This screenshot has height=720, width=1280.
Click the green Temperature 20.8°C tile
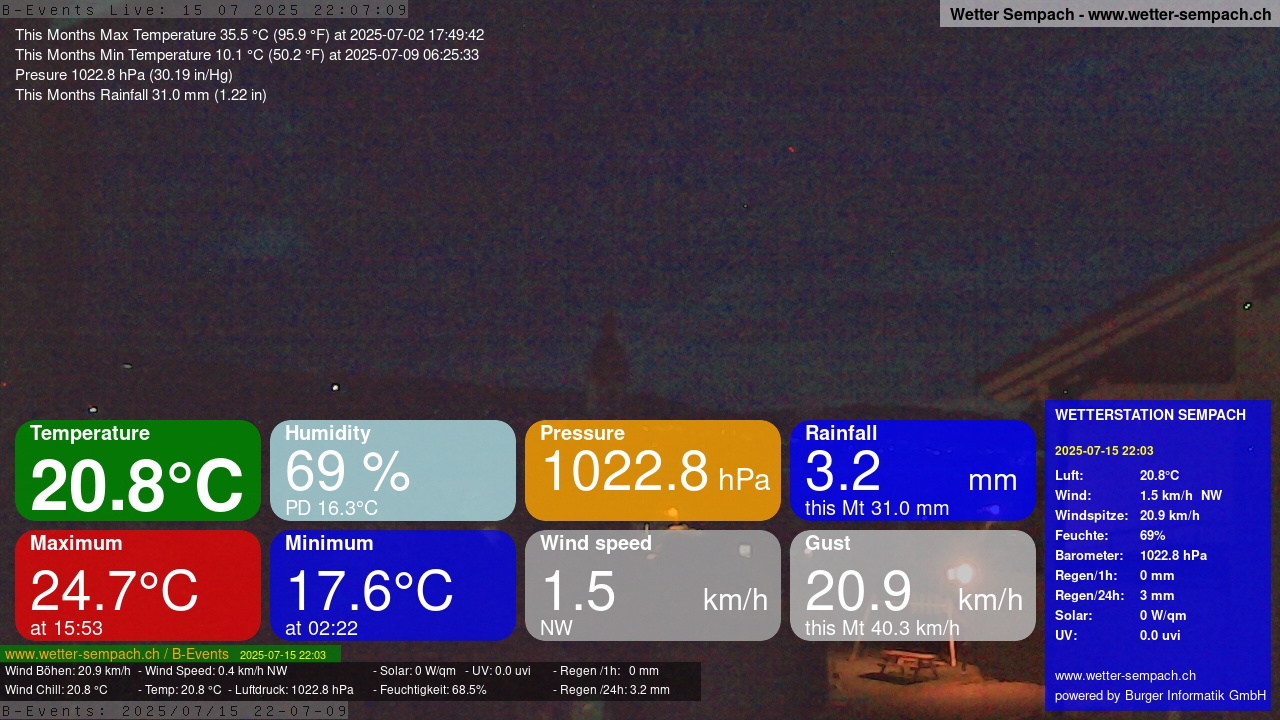pos(138,470)
